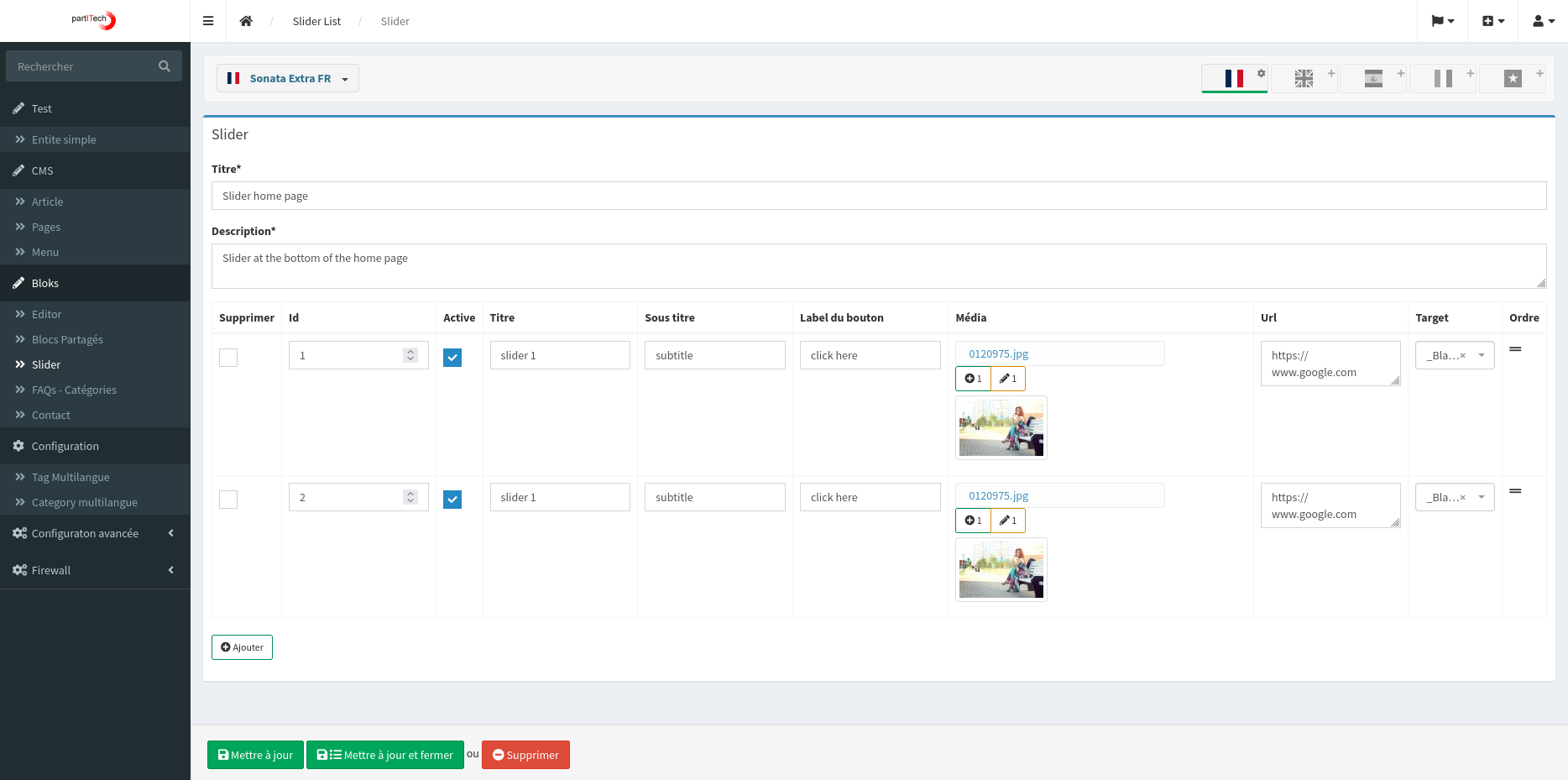Click the Ajouter button to add a row
1568x780 pixels.
coord(242,647)
